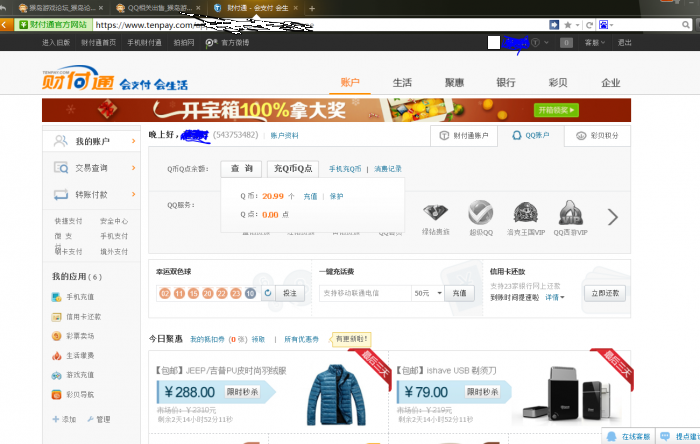Click the 立即还款 button
Image resolution: width=700 pixels, height=444 pixels.
click(x=605, y=293)
